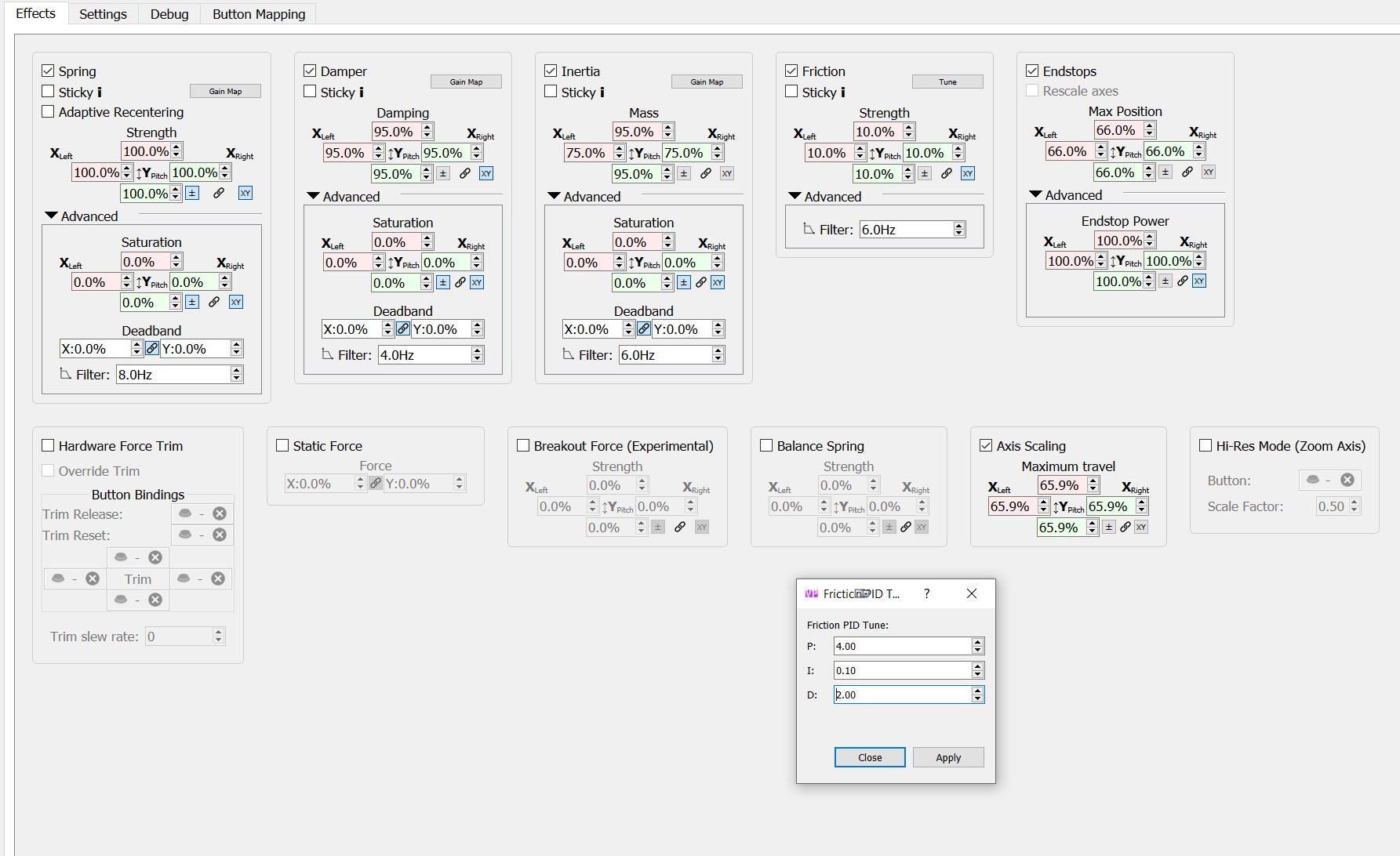The width and height of the screenshot is (1400, 856).
Task: Toggle XY icon beside Spring Strength
Action: tap(245, 193)
